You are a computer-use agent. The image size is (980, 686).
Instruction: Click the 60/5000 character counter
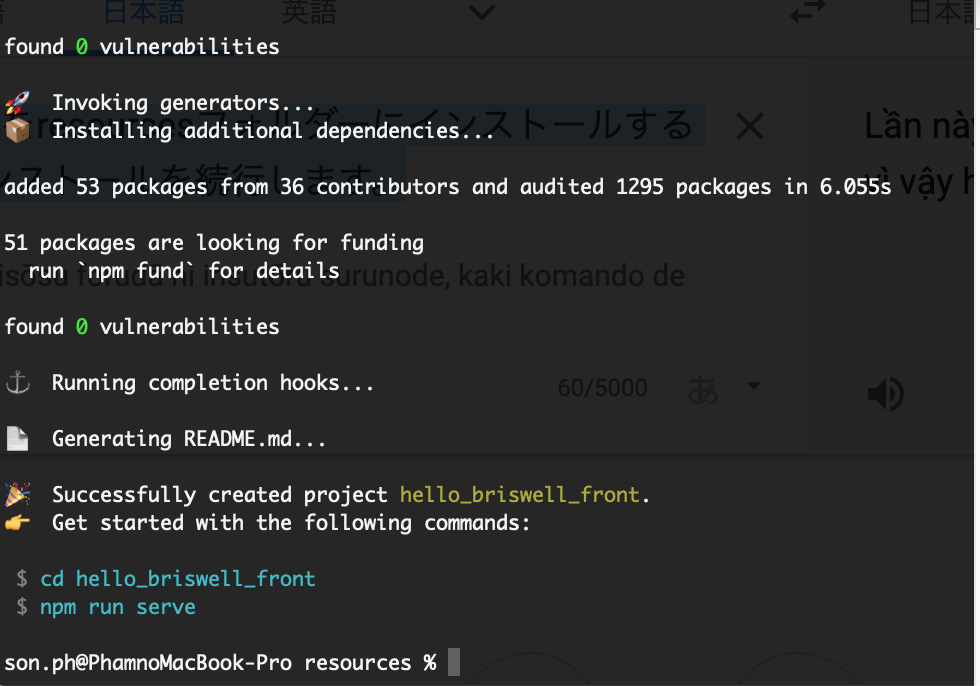[602, 387]
